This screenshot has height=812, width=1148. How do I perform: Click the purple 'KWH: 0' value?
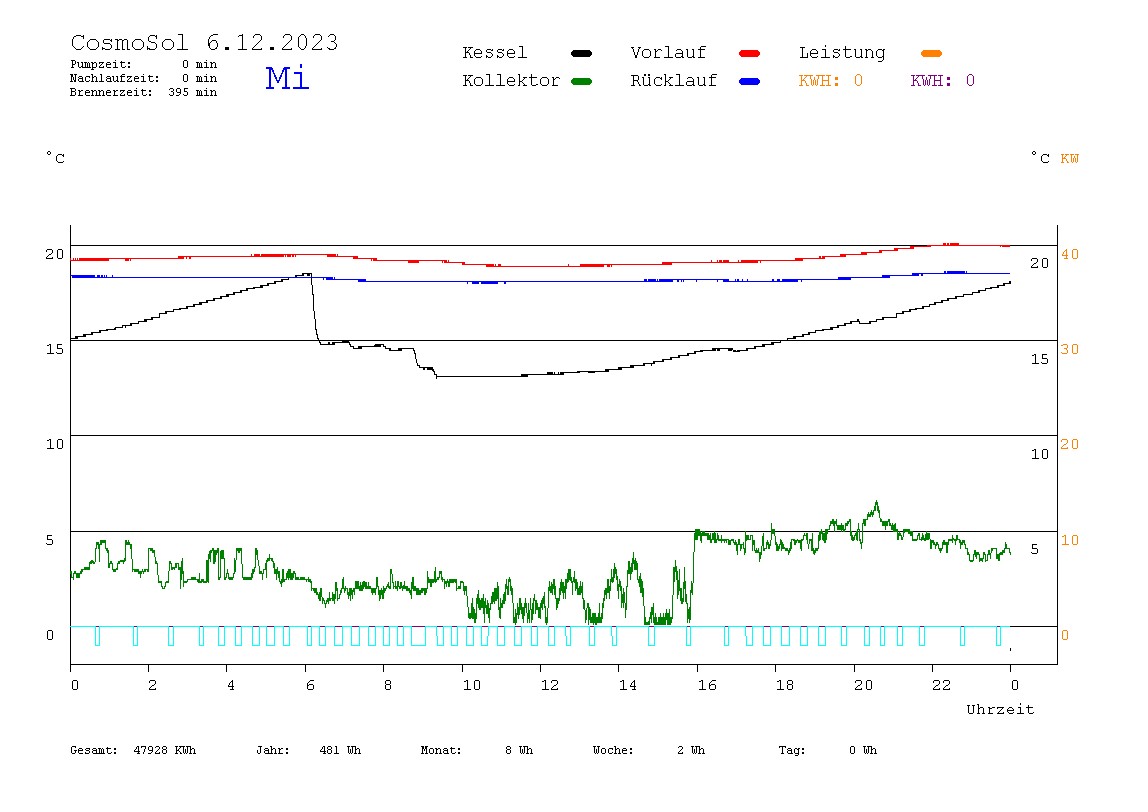[x=942, y=81]
